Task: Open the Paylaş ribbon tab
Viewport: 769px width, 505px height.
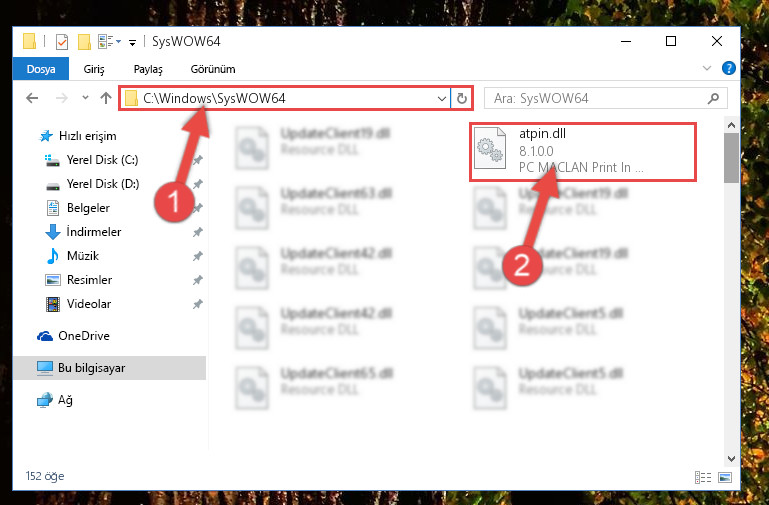Action: [148, 69]
